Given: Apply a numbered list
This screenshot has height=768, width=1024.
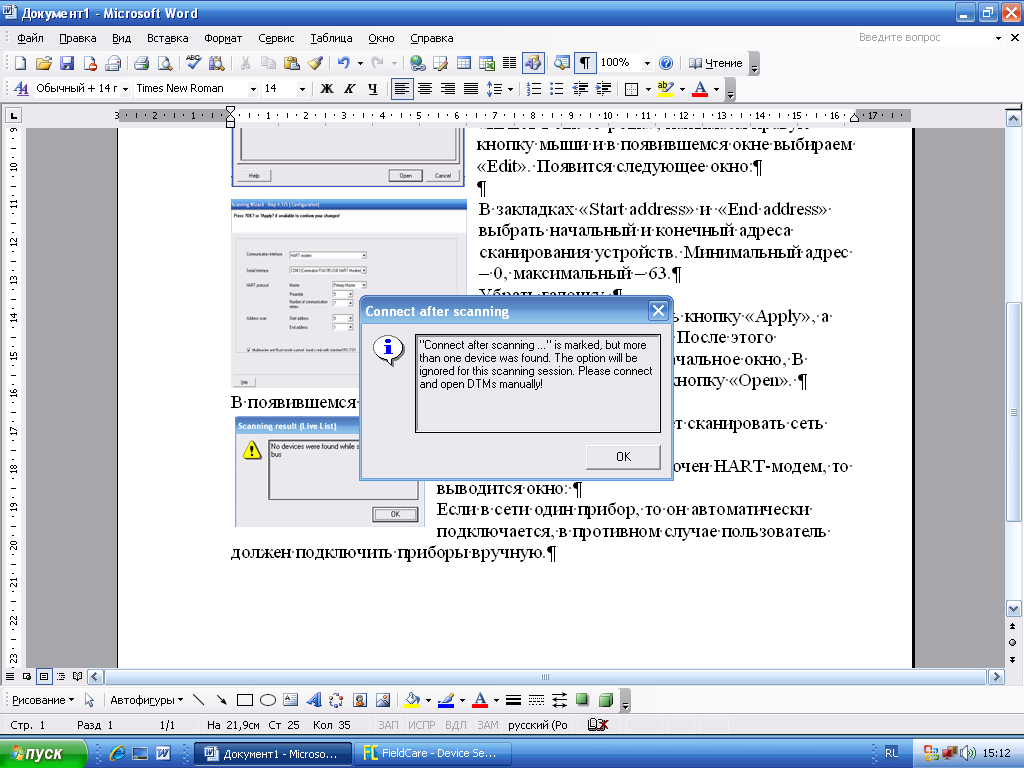Looking at the screenshot, I should click(x=534, y=89).
